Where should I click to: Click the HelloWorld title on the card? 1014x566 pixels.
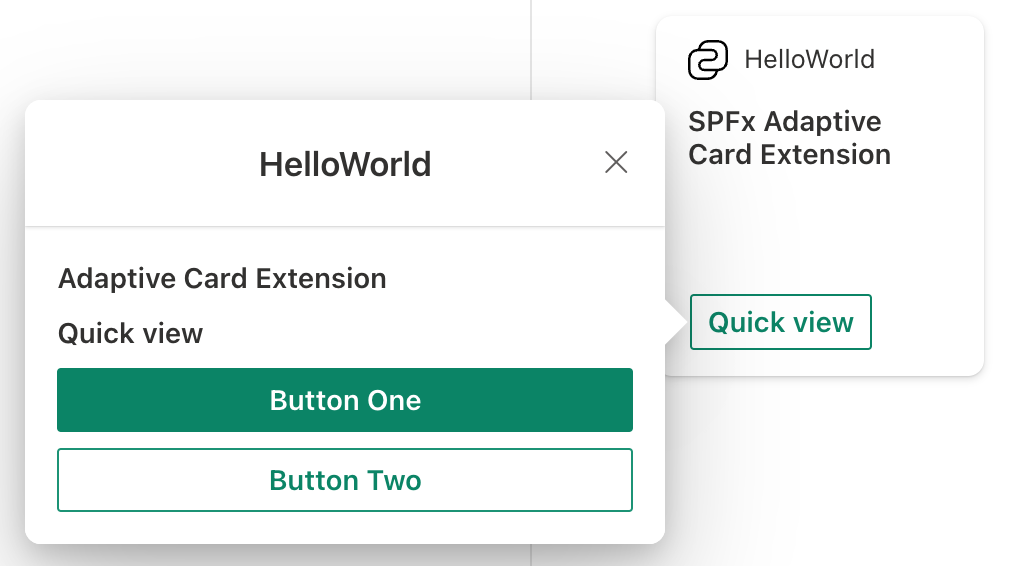(809, 60)
